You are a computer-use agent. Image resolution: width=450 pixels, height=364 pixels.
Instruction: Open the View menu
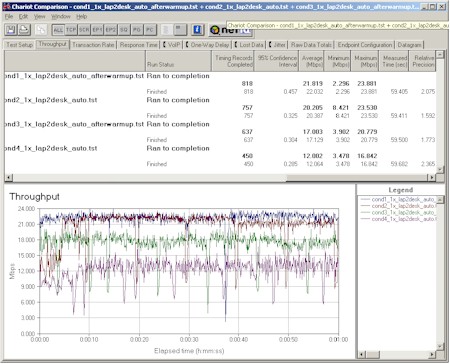click(39, 16)
